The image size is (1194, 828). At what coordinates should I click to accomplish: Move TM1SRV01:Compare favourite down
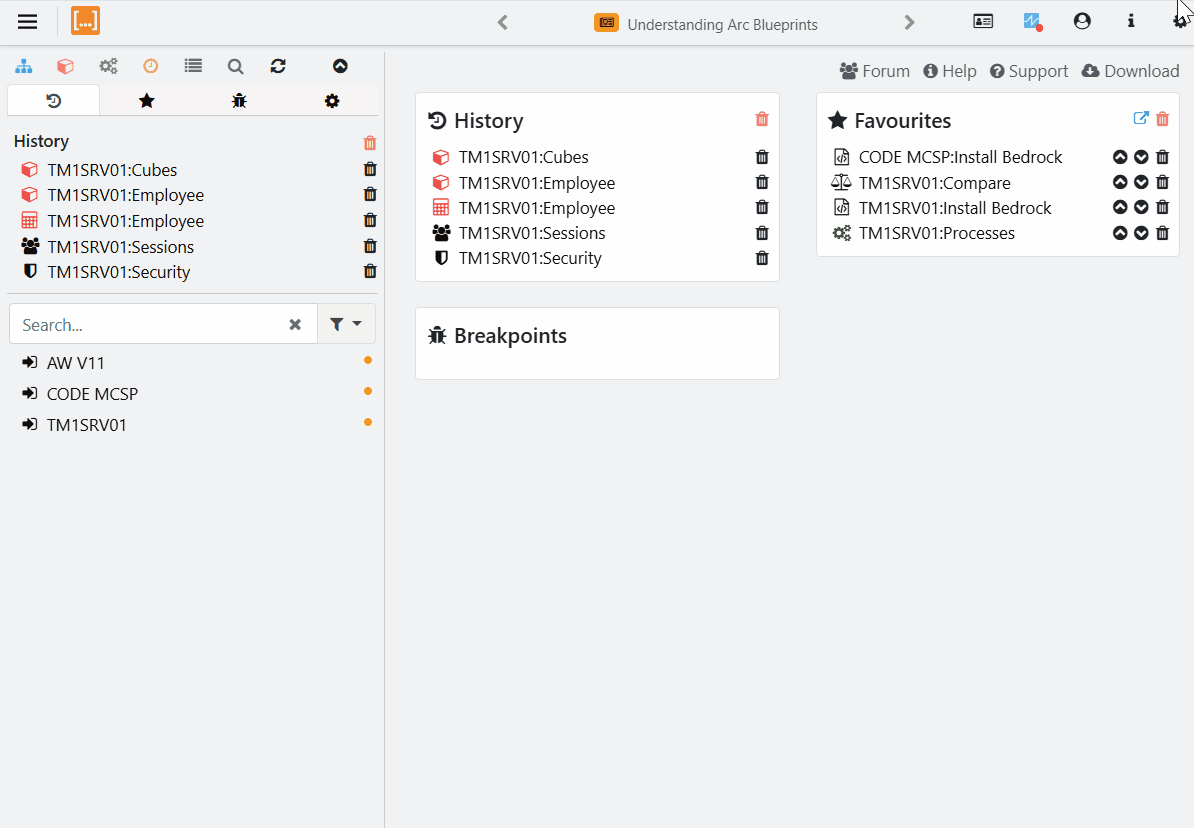click(1141, 182)
